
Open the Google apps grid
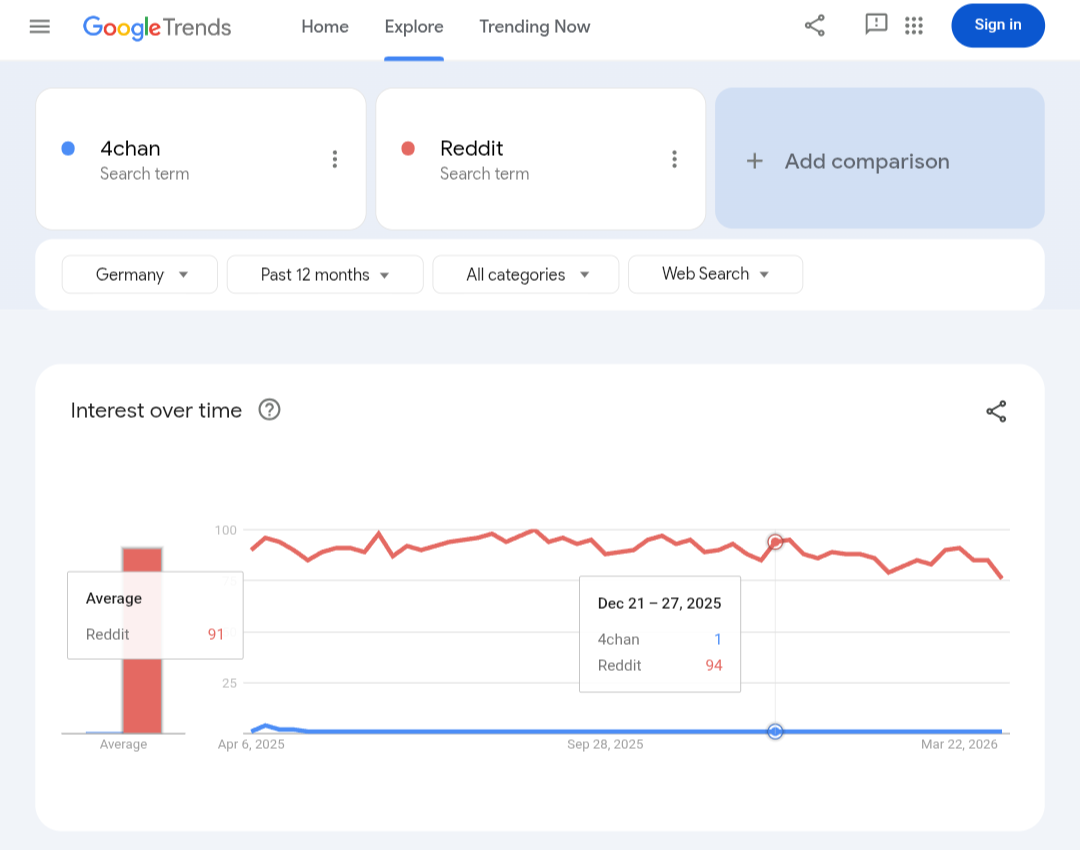coord(914,25)
